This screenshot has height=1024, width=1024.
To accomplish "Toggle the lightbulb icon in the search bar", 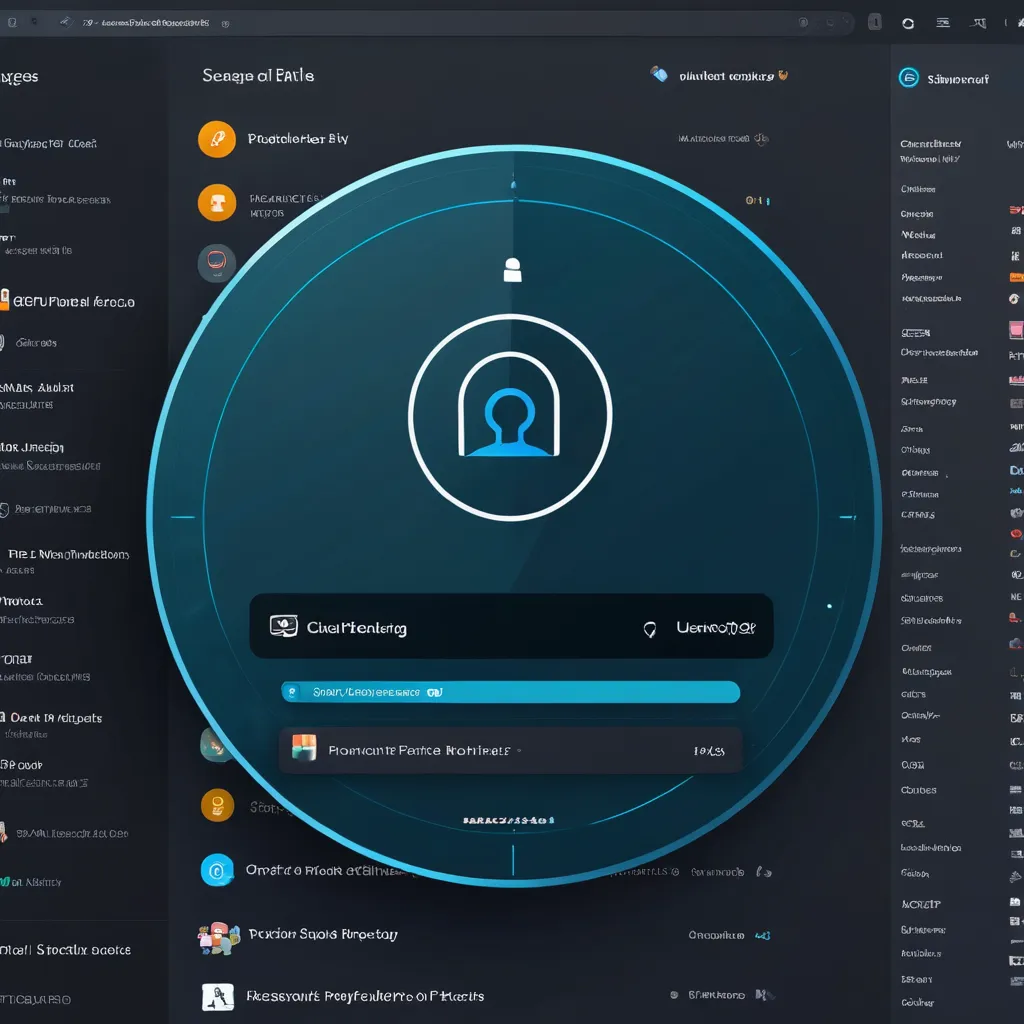I will click(651, 627).
